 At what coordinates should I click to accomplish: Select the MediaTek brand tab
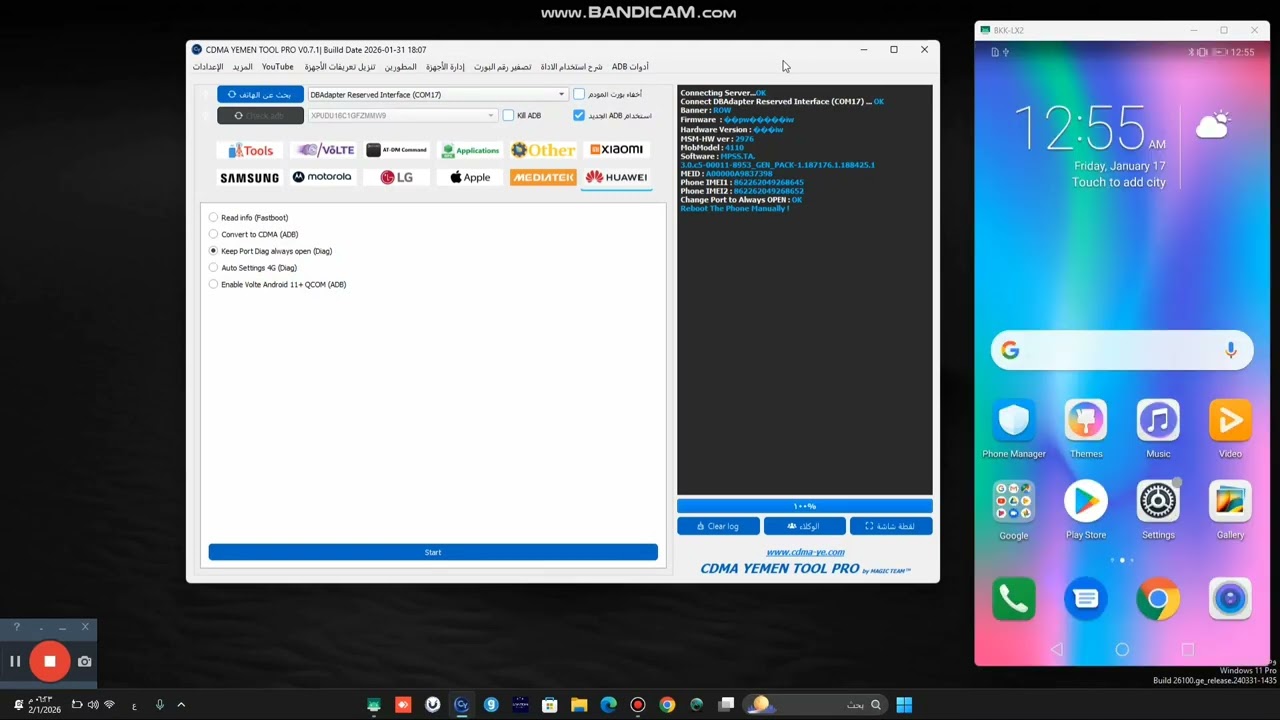point(543,177)
